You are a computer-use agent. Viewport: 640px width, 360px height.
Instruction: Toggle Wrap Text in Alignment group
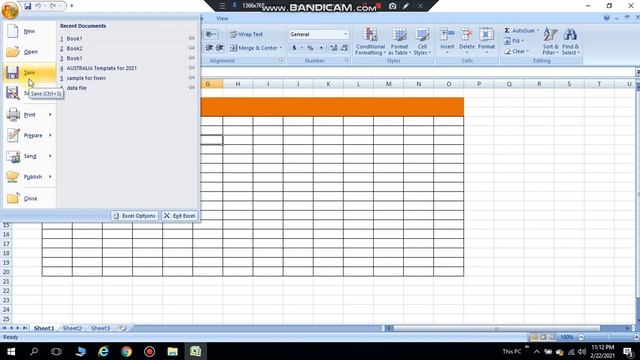tap(246, 34)
